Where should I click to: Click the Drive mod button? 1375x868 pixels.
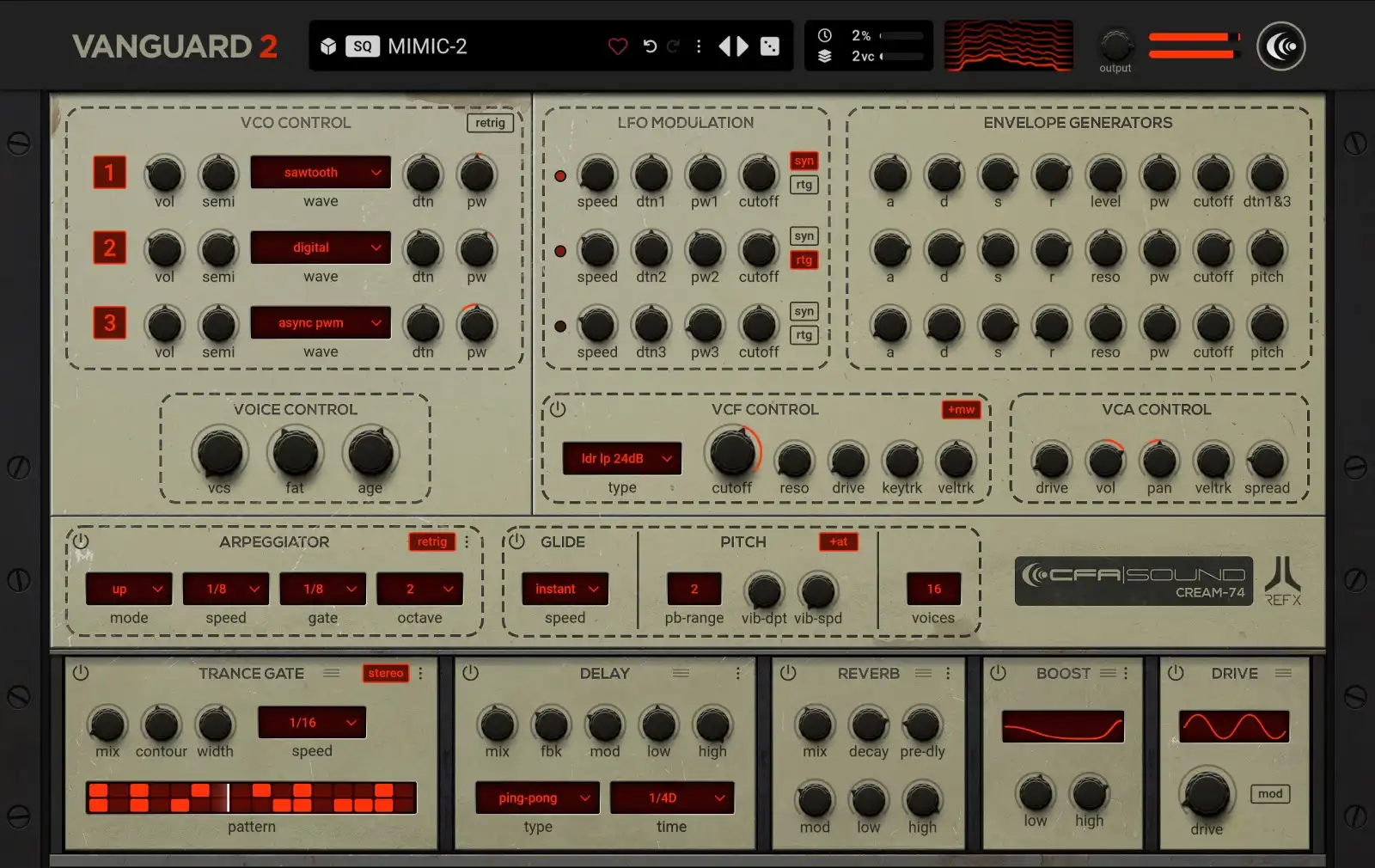pyautogui.click(x=1270, y=794)
